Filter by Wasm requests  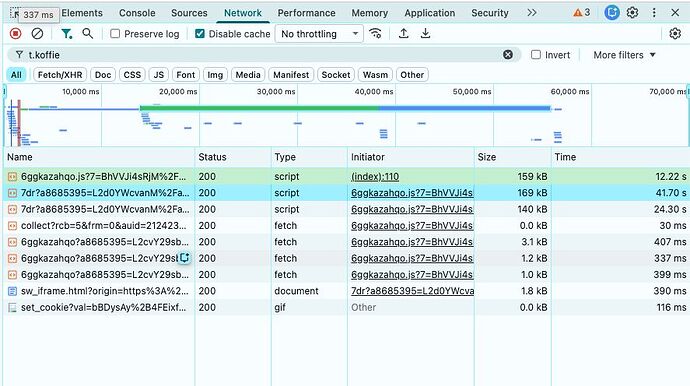pos(375,75)
